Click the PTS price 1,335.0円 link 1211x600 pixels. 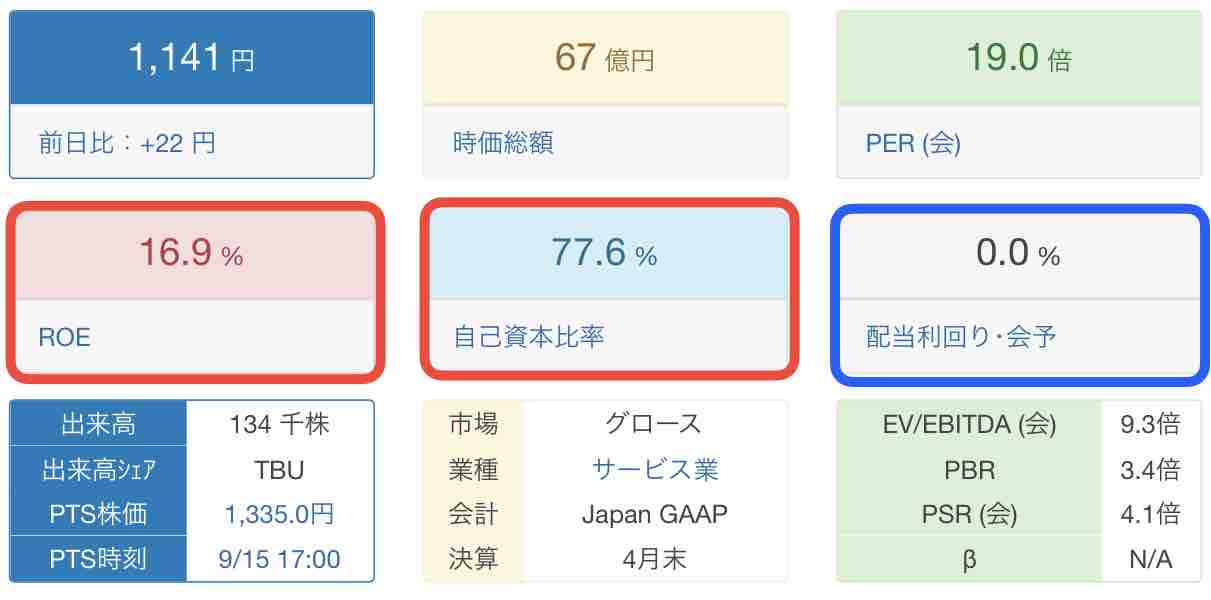[279, 514]
